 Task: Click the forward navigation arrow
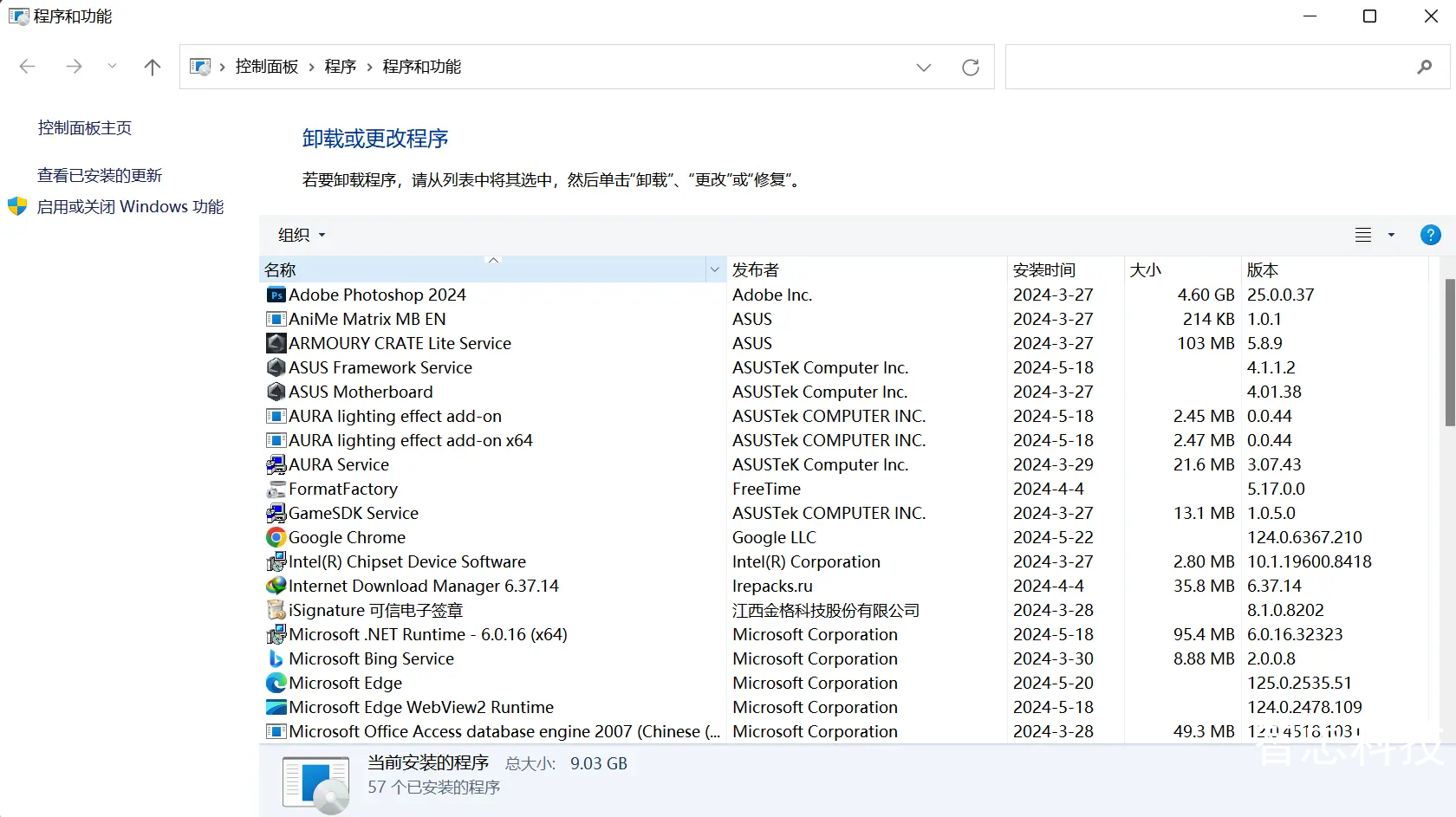click(75, 67)
